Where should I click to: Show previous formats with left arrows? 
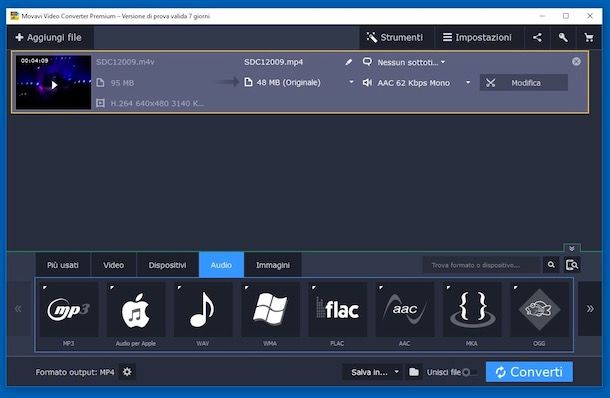click(x=18, y=309)
